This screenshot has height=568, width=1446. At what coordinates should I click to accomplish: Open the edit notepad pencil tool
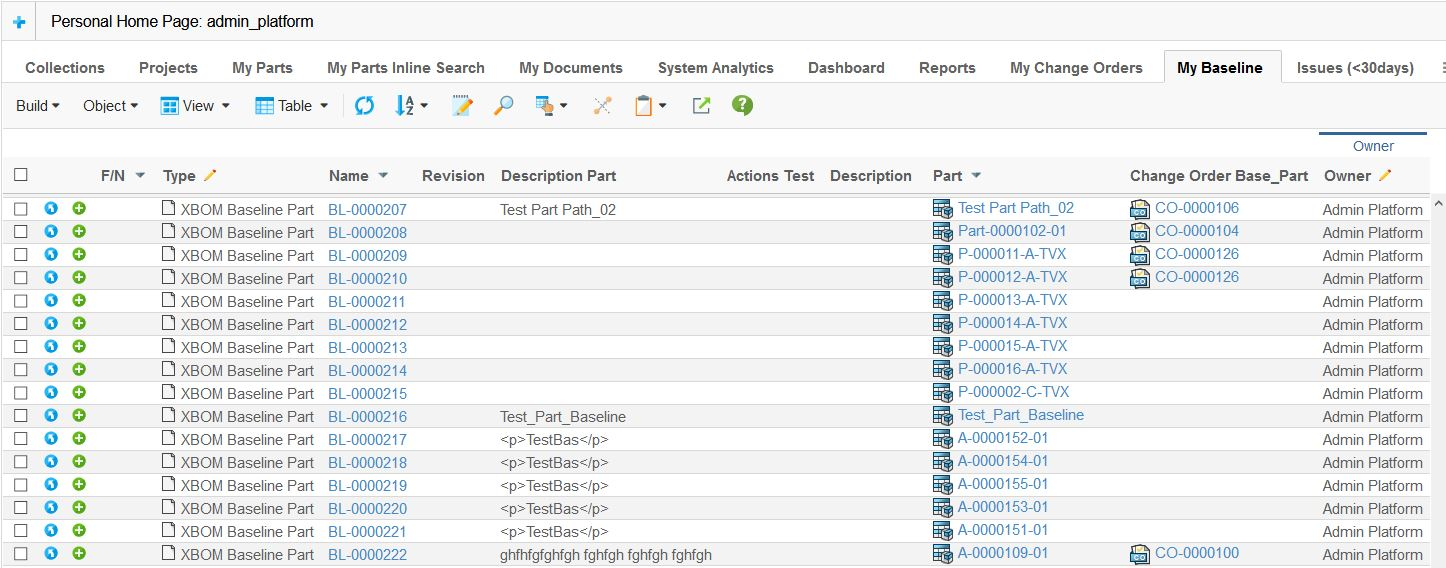462,105
